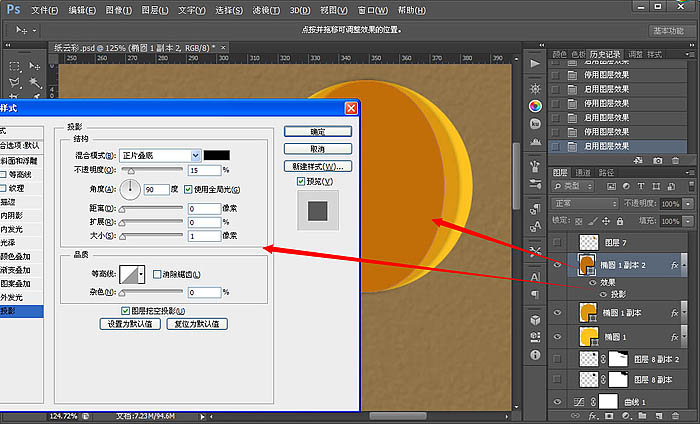Open the 文件(F) menu
Viewport: 700px width, 424px height.
(x=45, y=10)
